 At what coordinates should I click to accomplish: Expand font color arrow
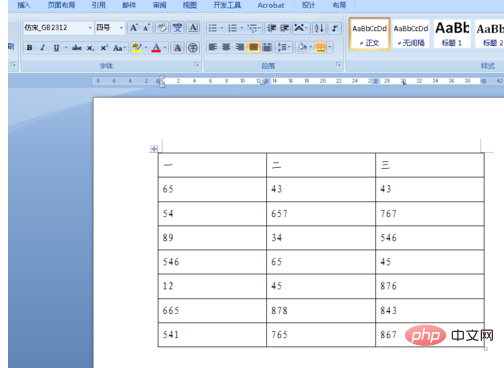165,48
